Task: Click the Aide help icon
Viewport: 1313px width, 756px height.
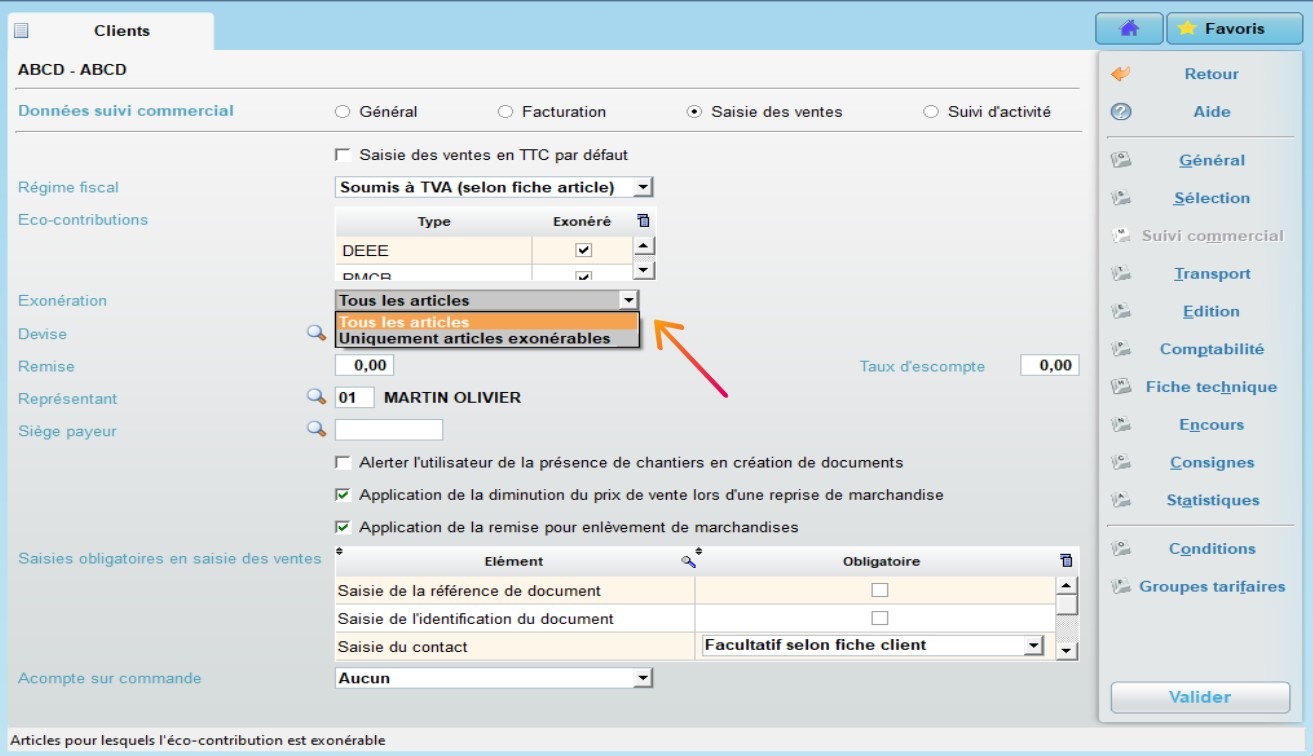Action: pyautogui.click(x=1122, y=112)
